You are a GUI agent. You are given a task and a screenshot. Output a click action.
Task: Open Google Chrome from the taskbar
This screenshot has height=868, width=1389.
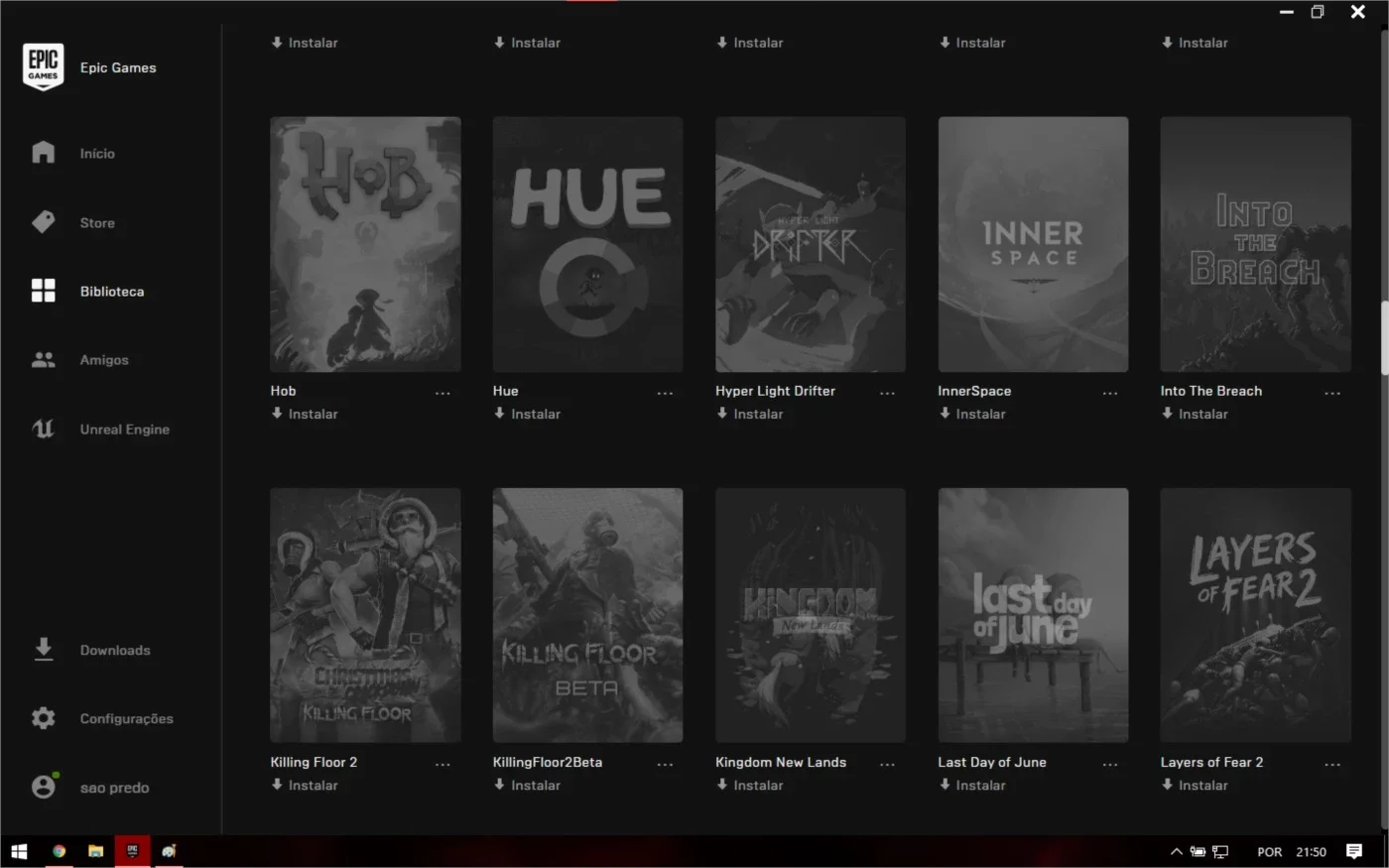60,851
